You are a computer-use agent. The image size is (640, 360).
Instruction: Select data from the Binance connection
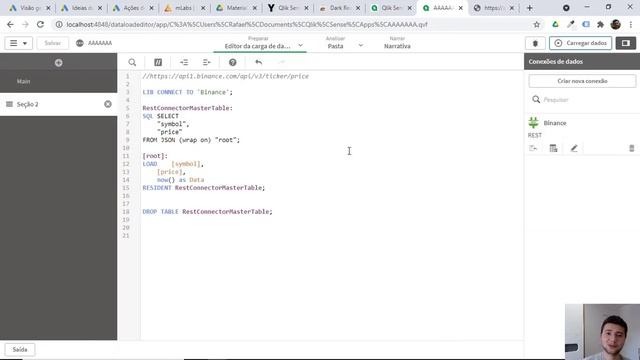click(553, 149)
